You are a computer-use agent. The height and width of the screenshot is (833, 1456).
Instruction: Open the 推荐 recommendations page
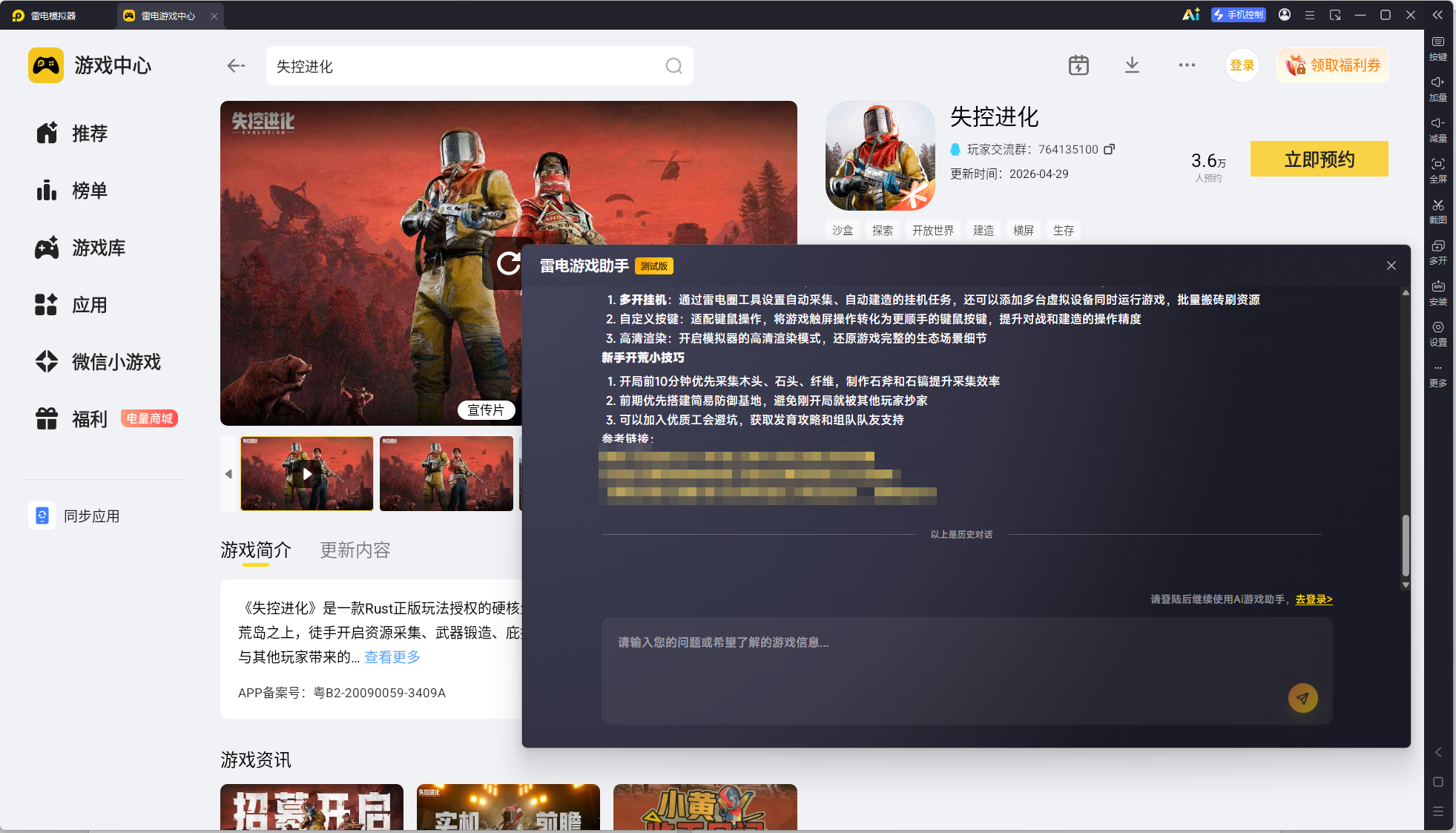click(72, 134)
